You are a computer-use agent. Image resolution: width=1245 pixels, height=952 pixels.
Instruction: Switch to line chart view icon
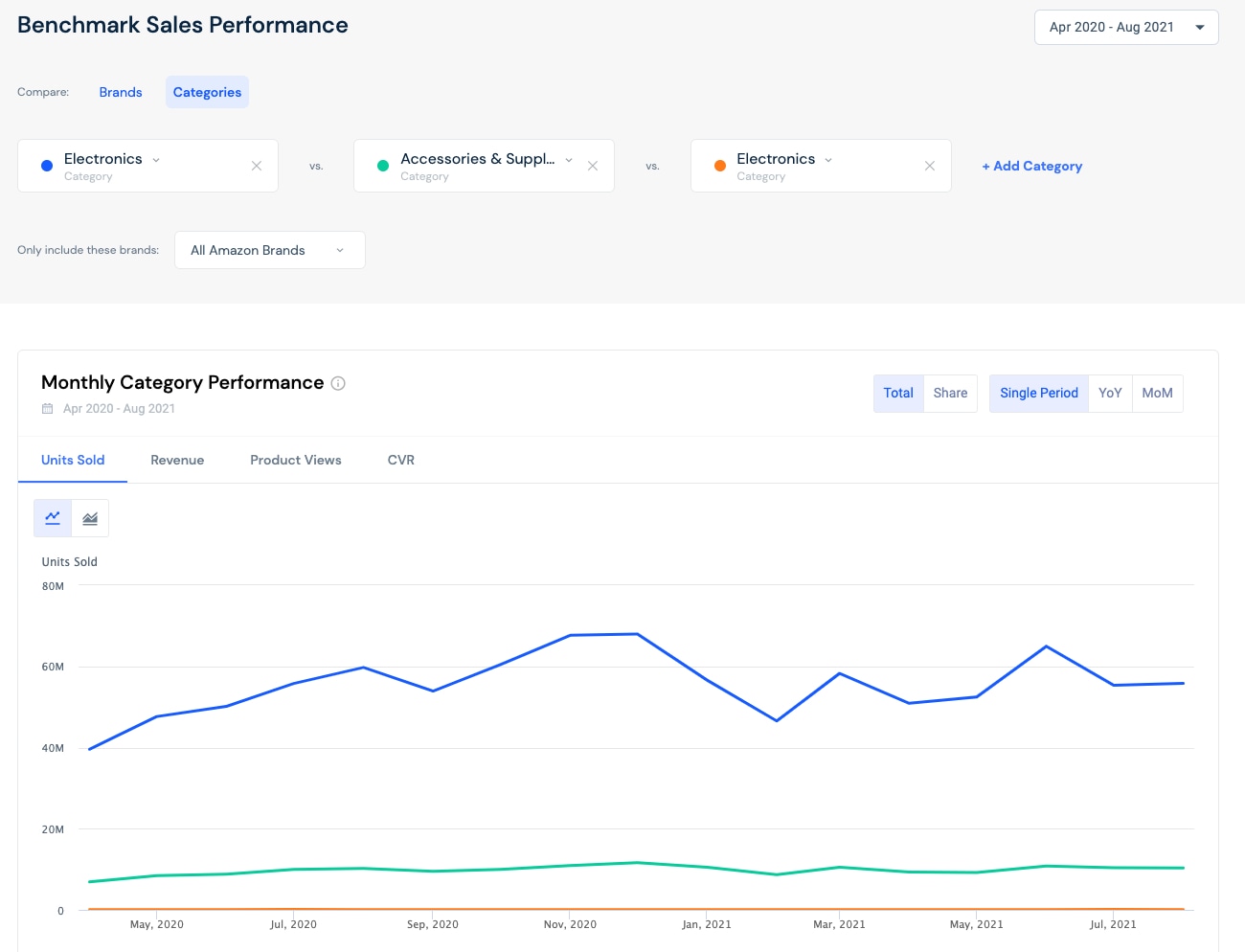pos(53,518)
